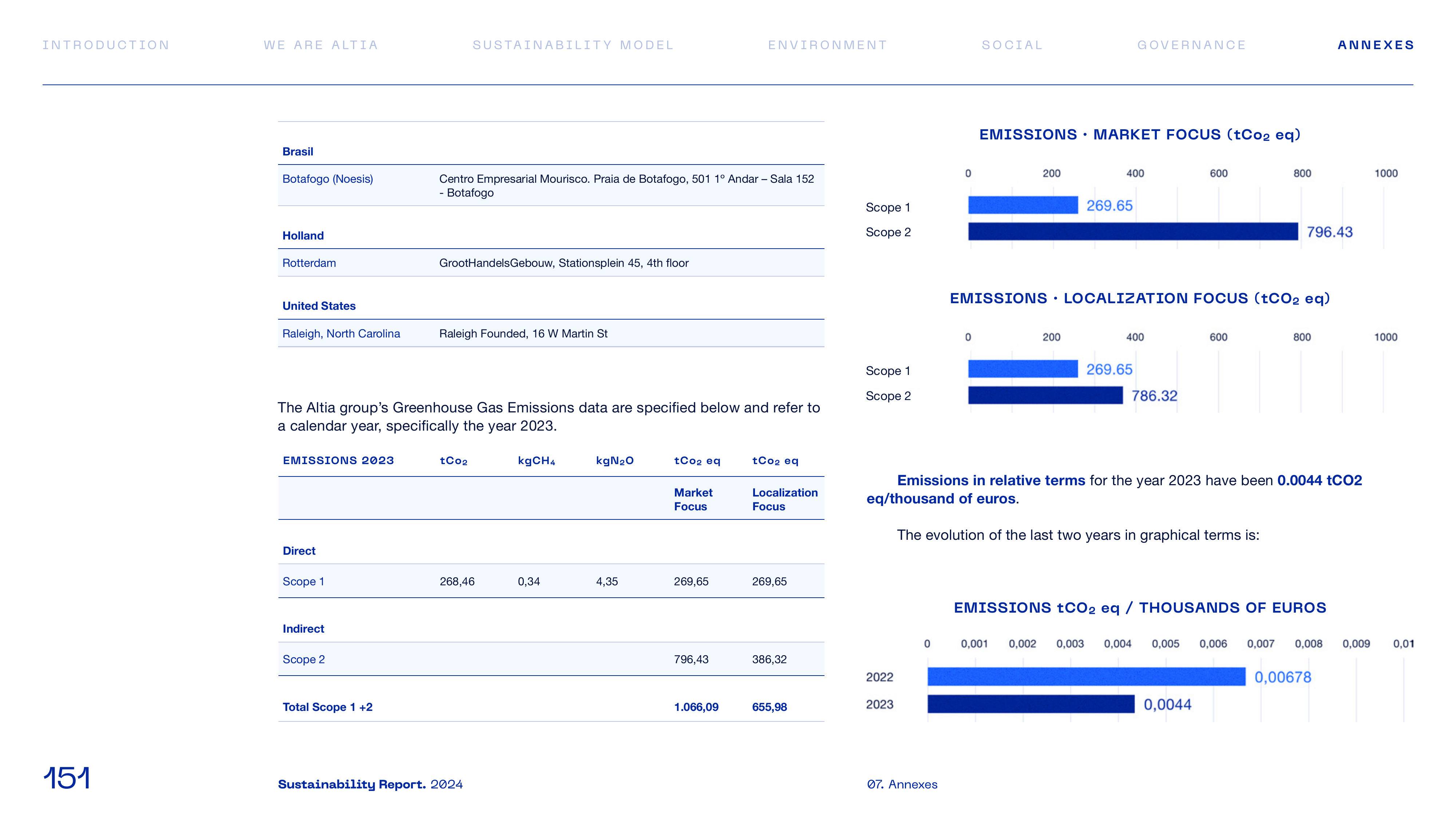Select the United States country heading
The height and width of the screenshot is (819, 1456).
pyautogui.click(x=319, y=306)
